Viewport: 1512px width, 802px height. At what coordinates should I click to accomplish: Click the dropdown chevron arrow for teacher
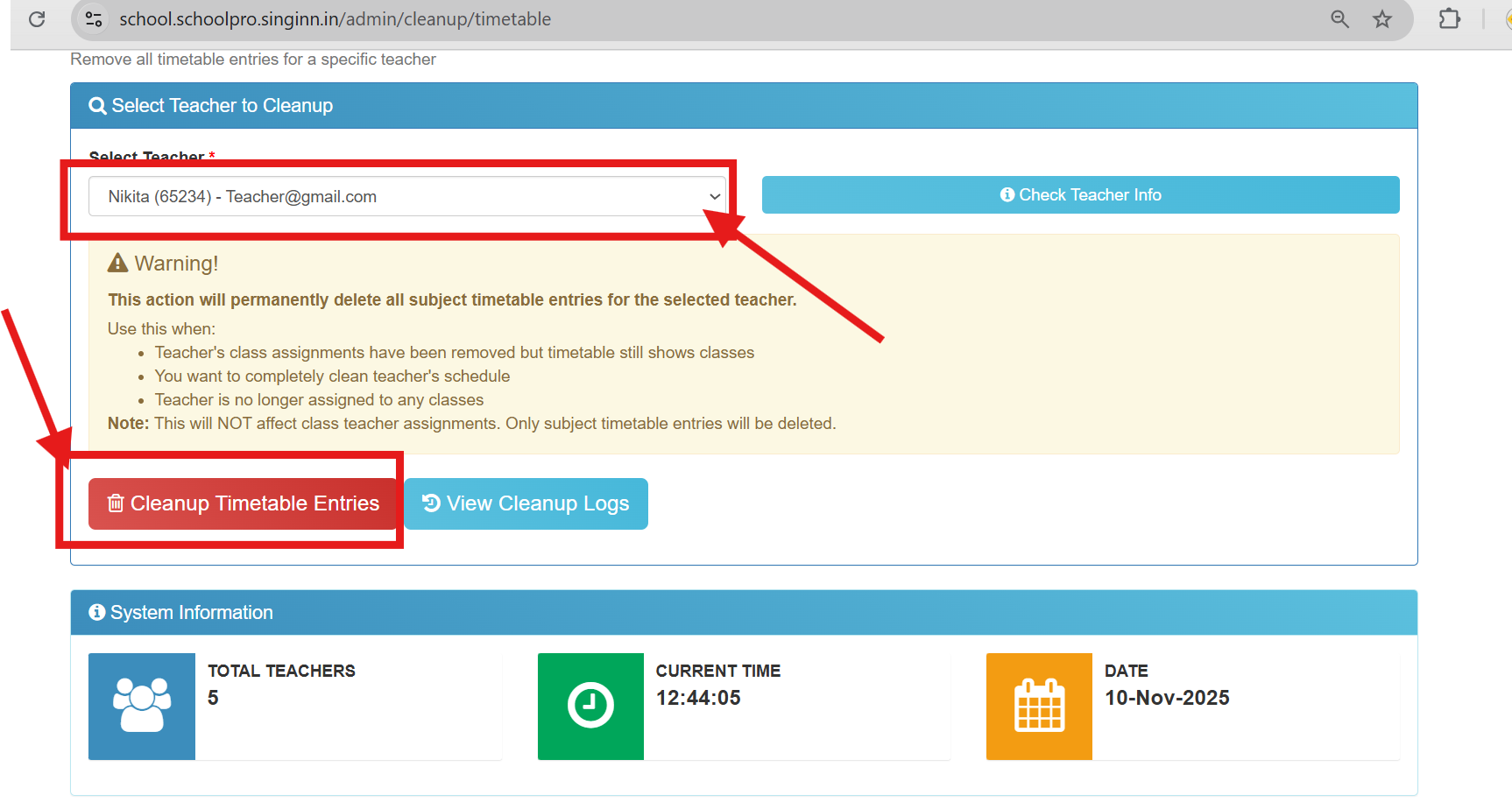coord(715,196)
